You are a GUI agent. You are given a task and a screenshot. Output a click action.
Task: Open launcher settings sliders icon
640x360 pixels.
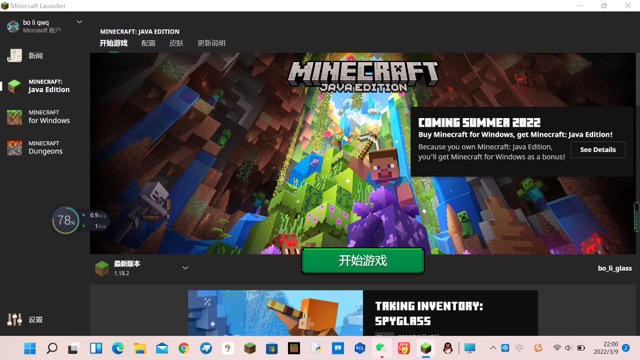point(14,319)
